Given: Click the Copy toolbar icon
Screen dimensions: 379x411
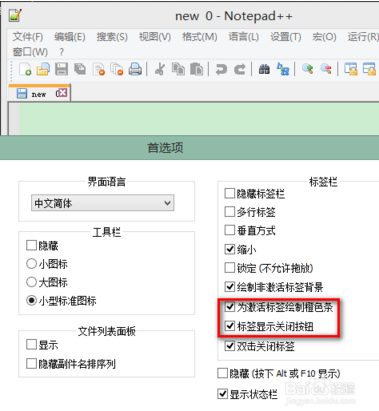Looking at the screenshot, I should (178, 69).
